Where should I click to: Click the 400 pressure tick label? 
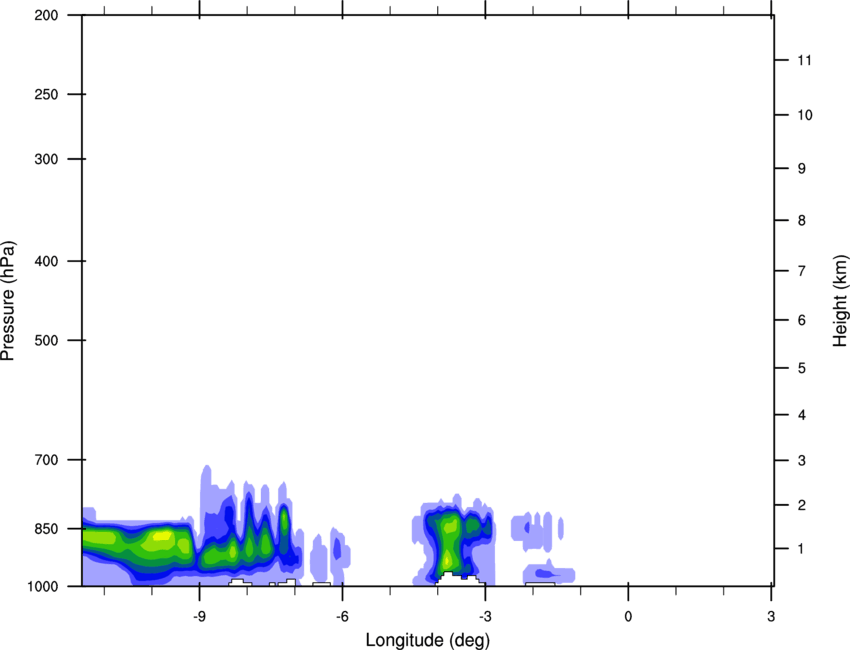tap(46, 261)
